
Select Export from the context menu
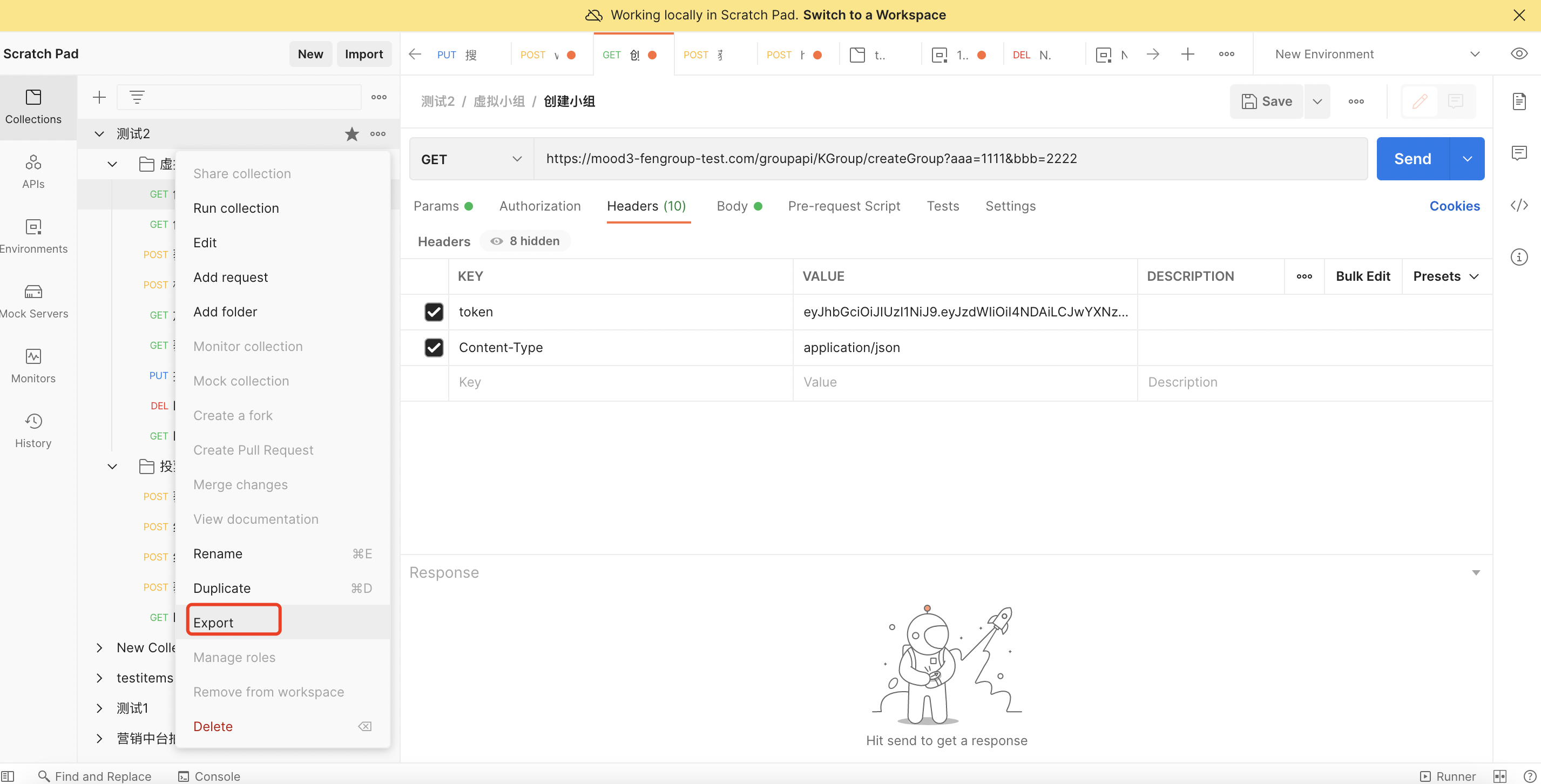pos(214,623)
